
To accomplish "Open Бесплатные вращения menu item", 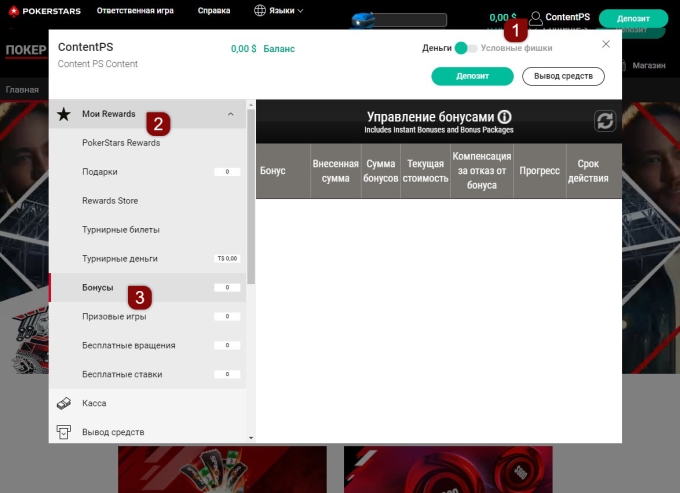I will (147, 345).
